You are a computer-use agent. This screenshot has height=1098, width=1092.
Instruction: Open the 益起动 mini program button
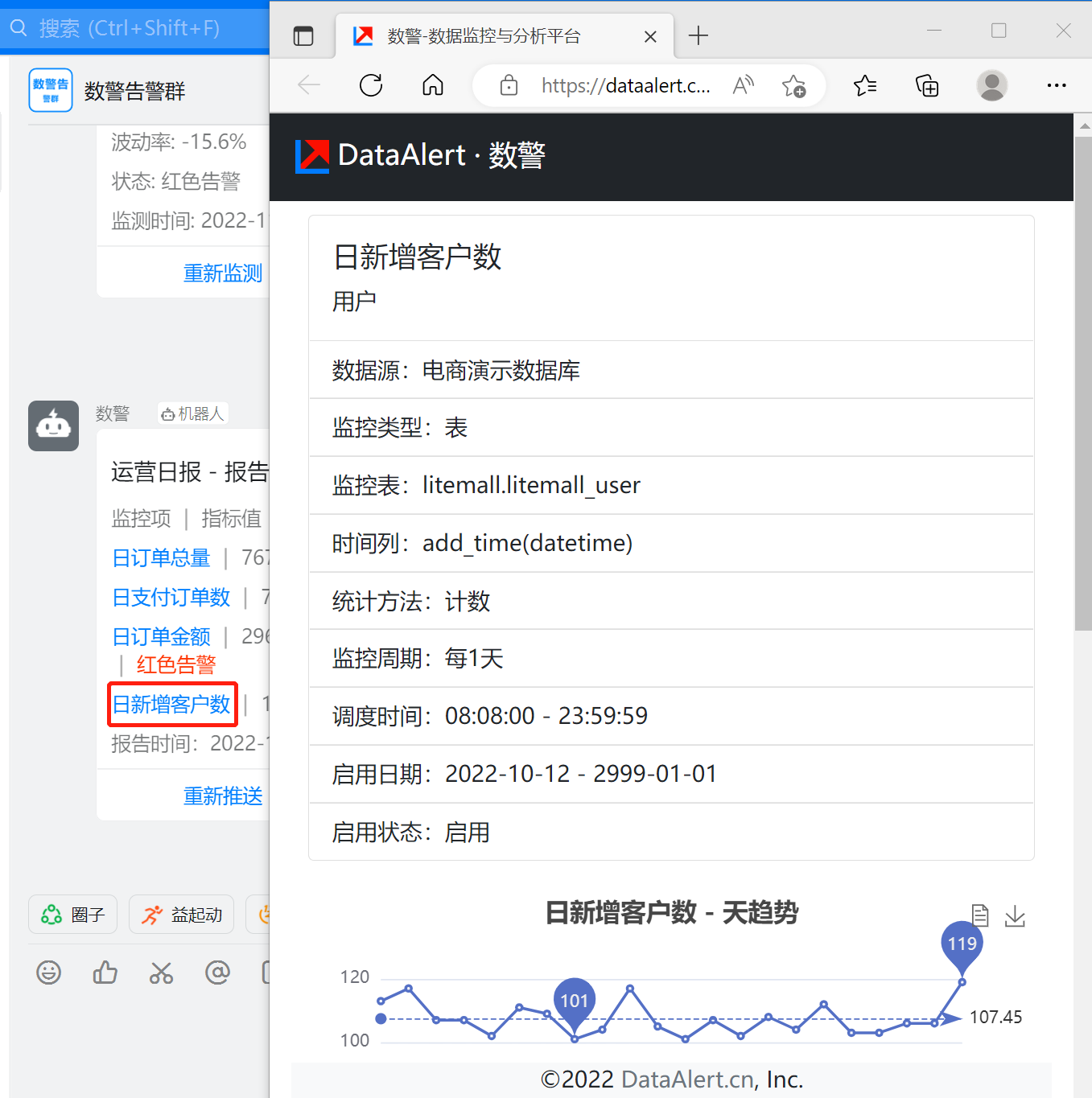pyautogui.click(x=181, y=915)
